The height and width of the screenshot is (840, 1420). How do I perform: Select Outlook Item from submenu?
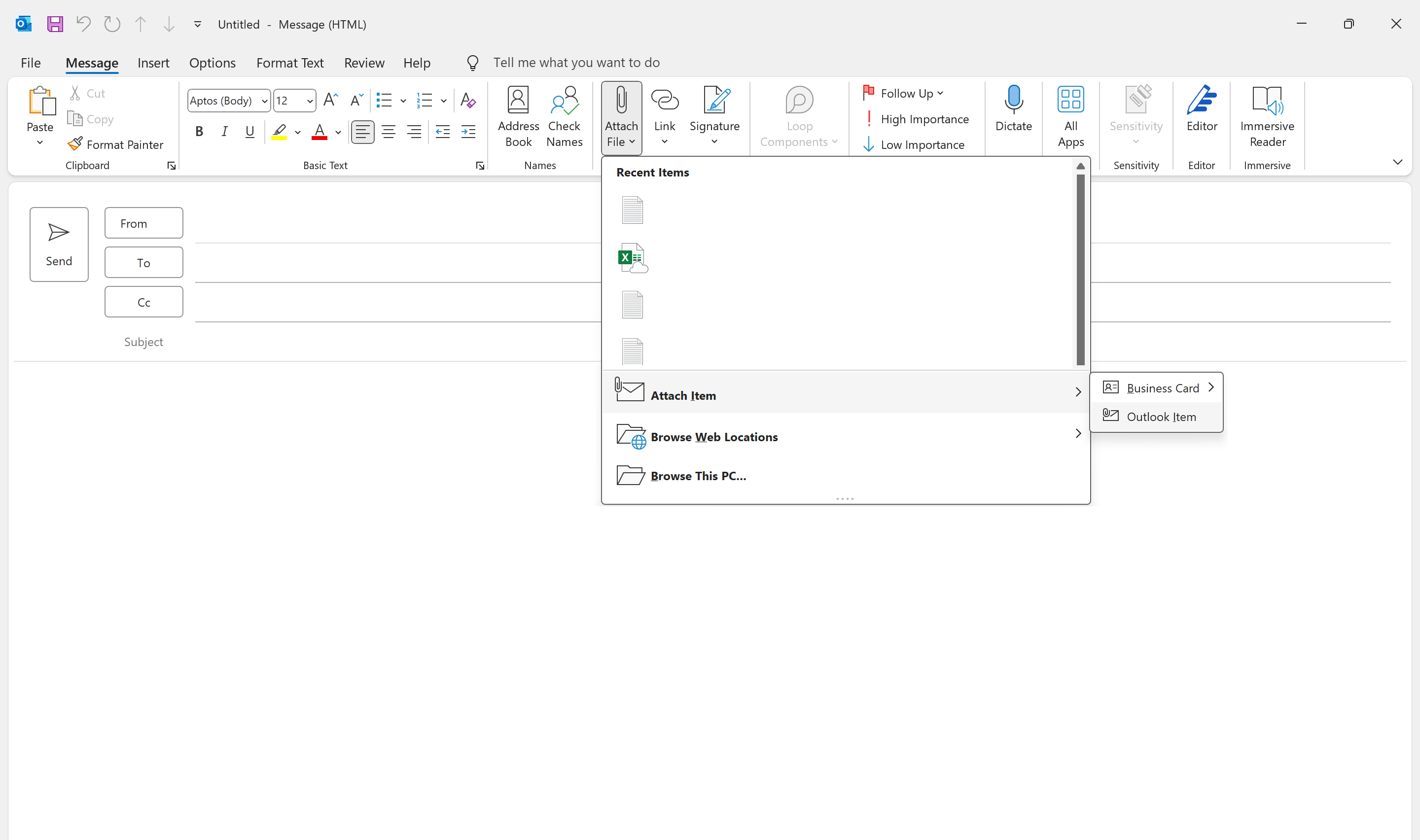tap(1156, 417)
